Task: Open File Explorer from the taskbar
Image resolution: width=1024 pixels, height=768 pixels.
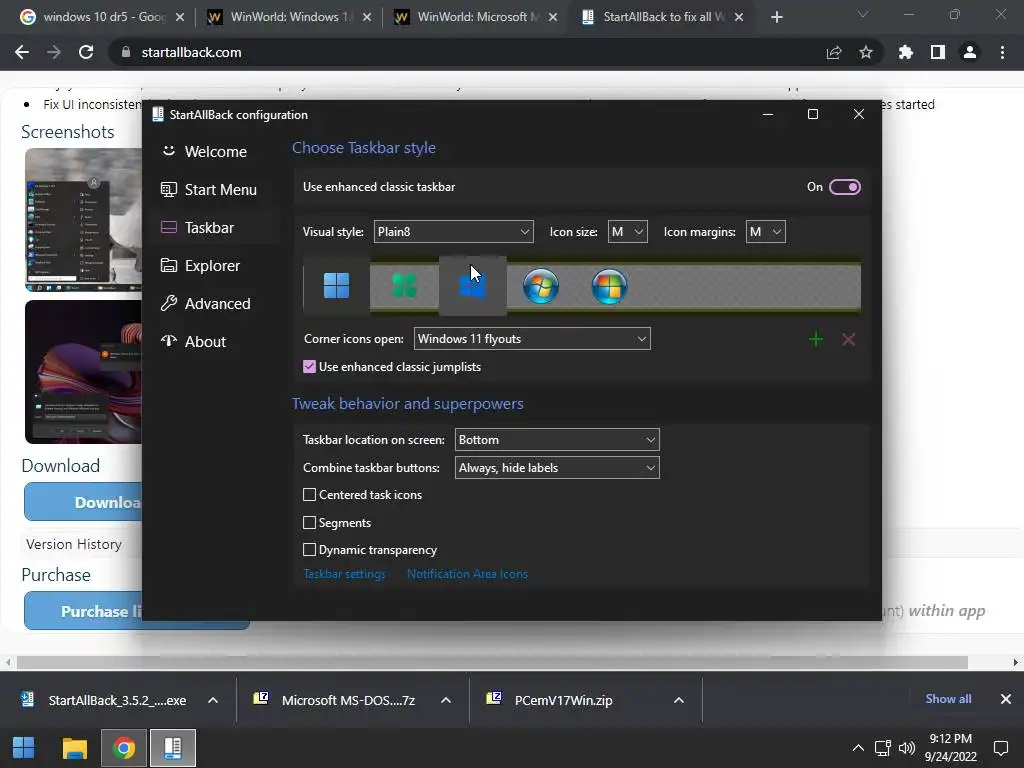Action: 74,748
